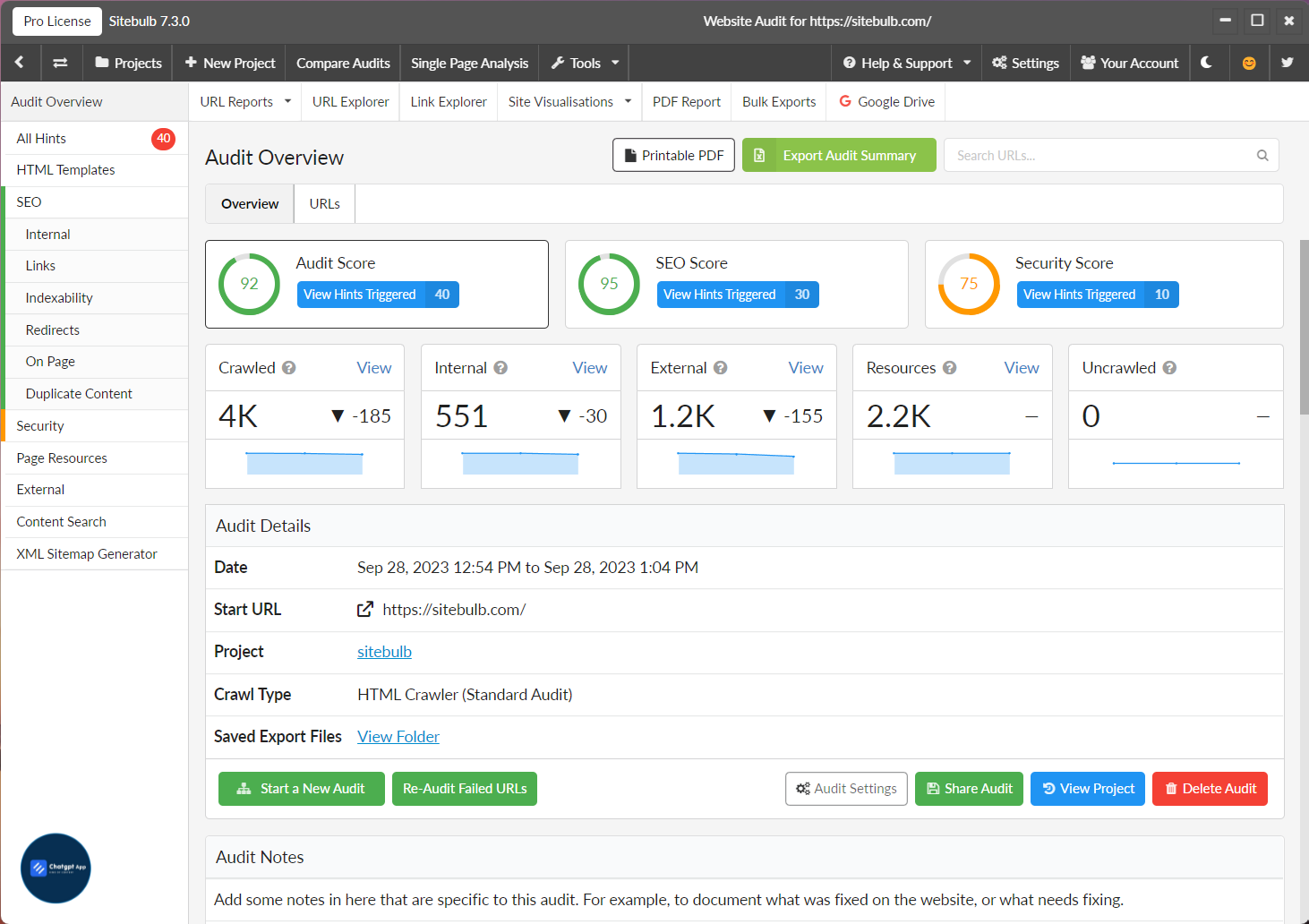Open Bulk Exports
Screen dimensions: 1309x924
pos(779,101)
